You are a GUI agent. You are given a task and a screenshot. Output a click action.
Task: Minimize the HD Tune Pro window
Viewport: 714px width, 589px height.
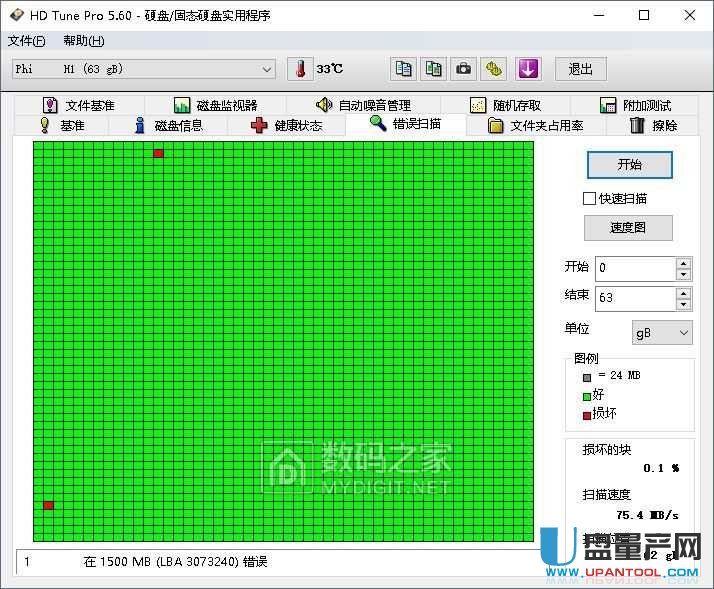click(599, 15)
